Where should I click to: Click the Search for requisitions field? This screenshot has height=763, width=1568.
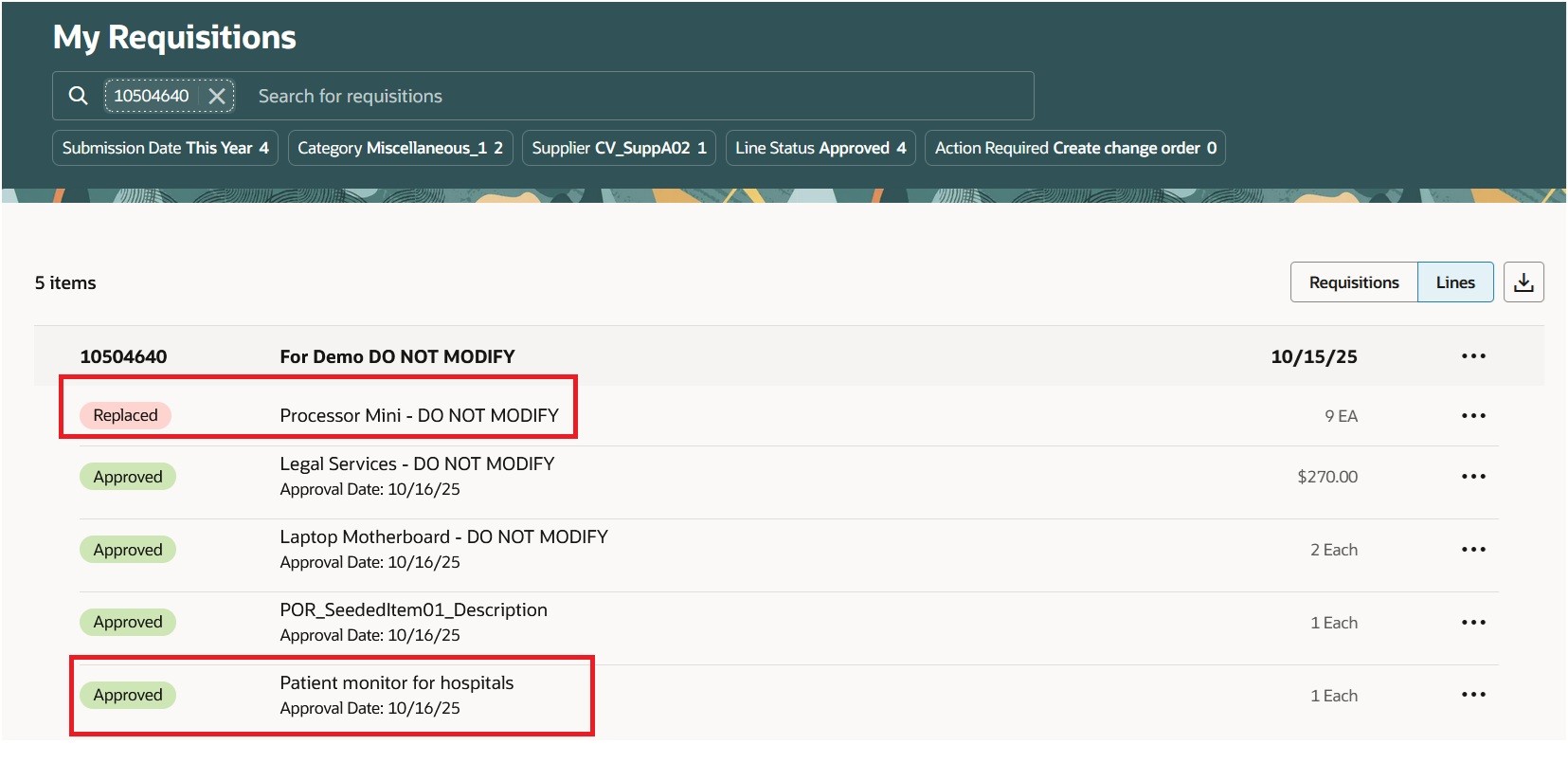click(x=625, y=96)
